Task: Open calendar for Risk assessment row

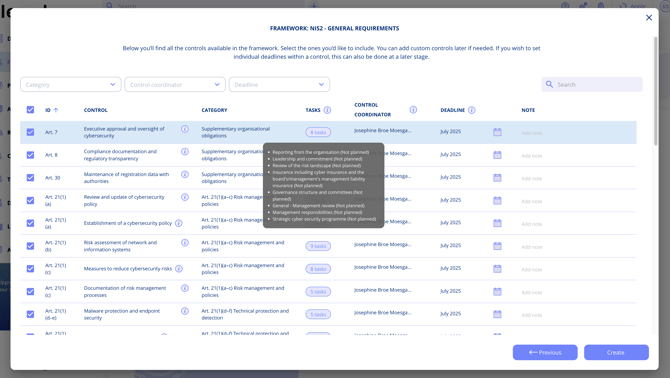Action: [497, 246]
